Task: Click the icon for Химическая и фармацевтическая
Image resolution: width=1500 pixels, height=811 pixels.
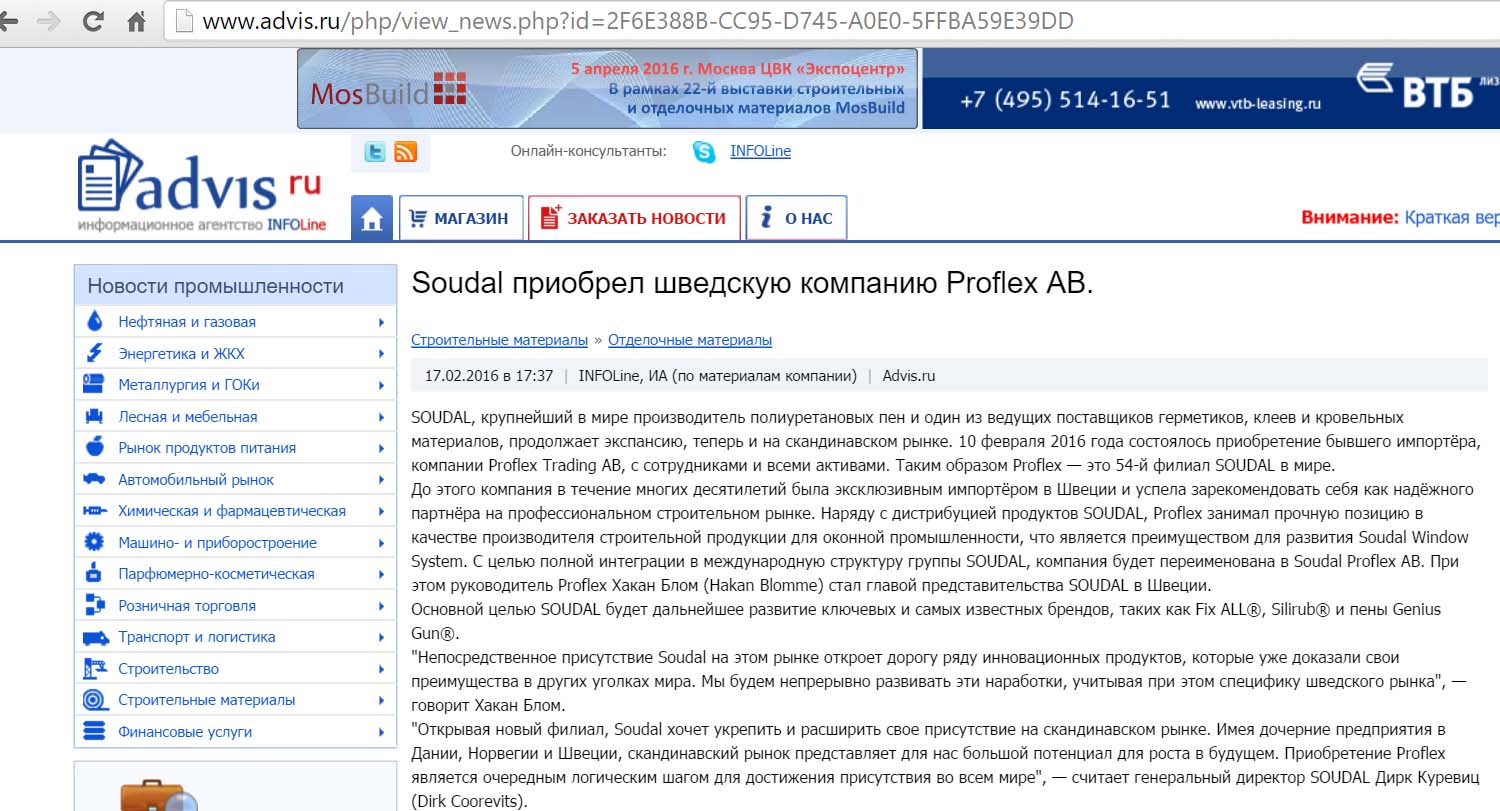Action: click(95, 511)
